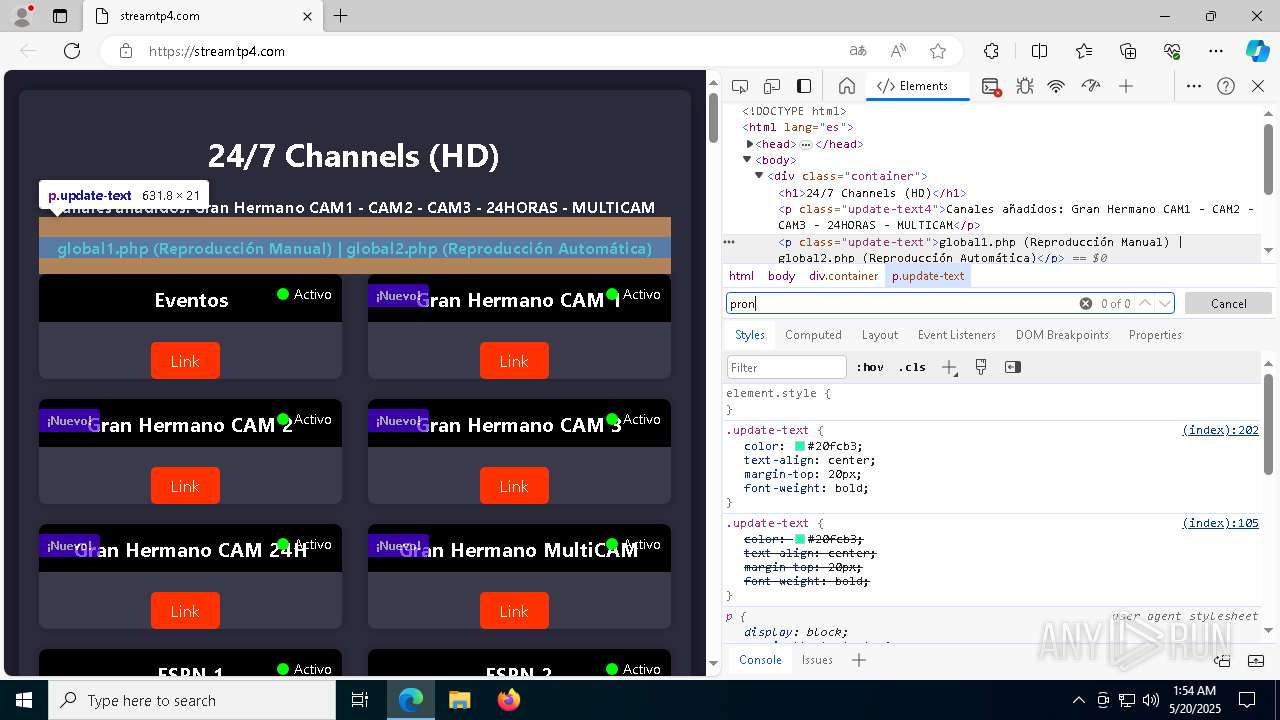Click the styles Filter input
The width and height of the screenshot is (1280, 720).
[787, 367]
